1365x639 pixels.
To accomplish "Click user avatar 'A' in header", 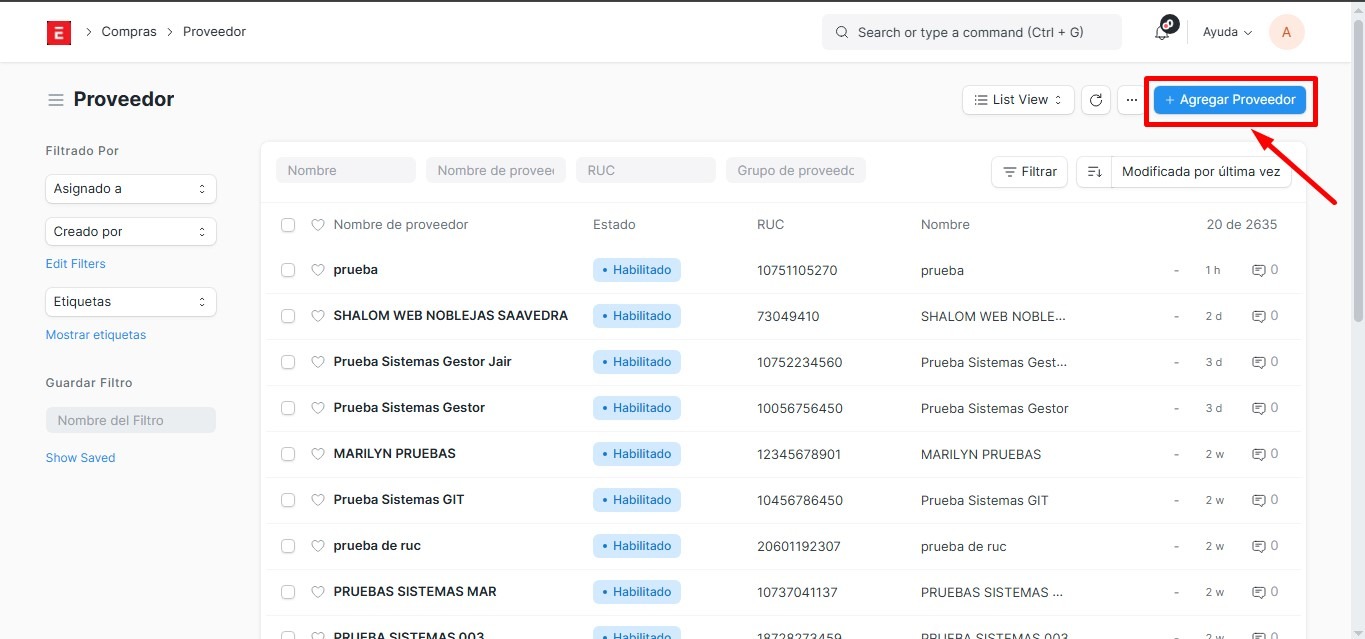I will click(x=1286, y=32).
